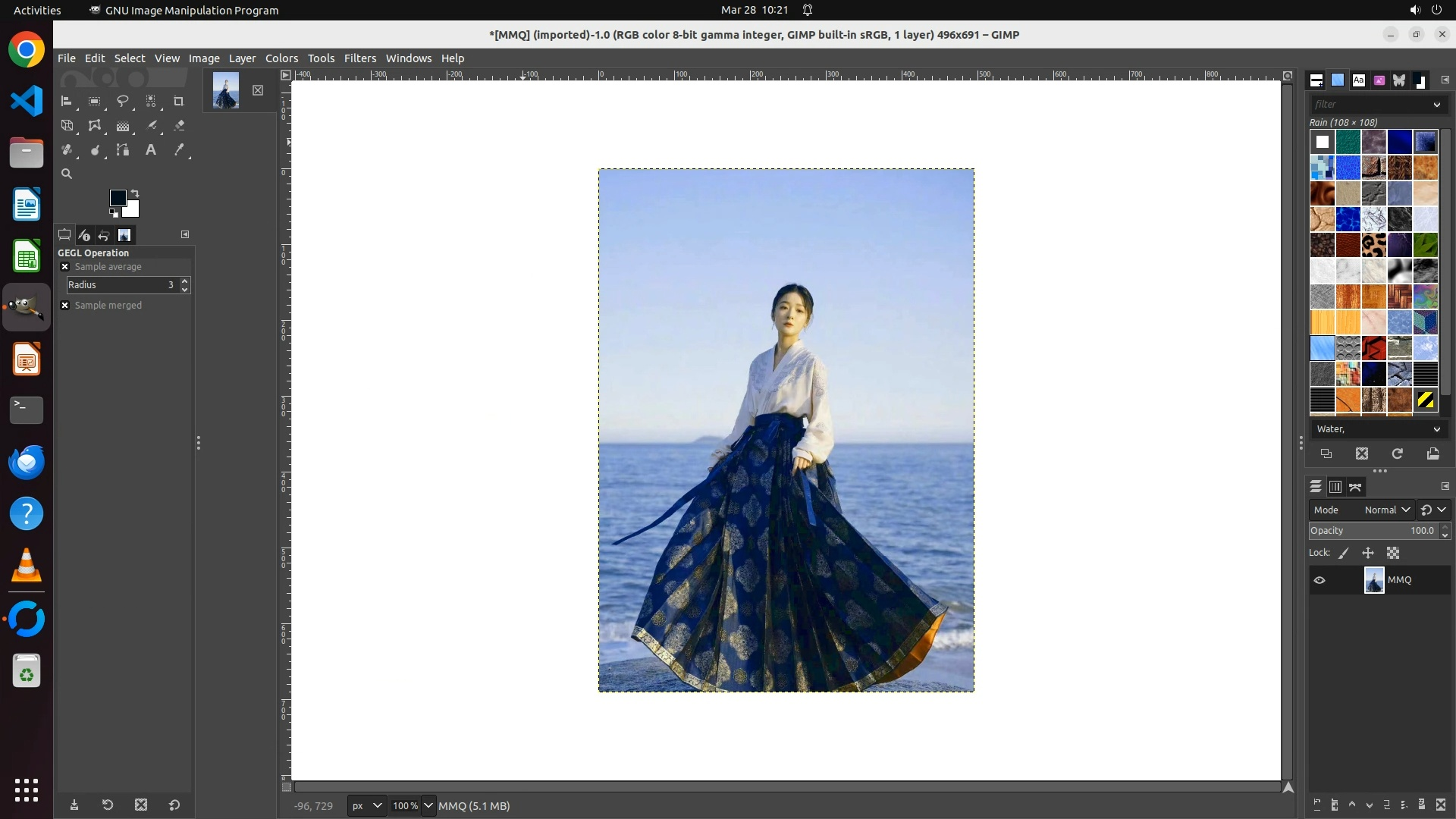Select the Free Select lasso tool
Viewport: 1456px width, 819px height.
pos(122,101)
